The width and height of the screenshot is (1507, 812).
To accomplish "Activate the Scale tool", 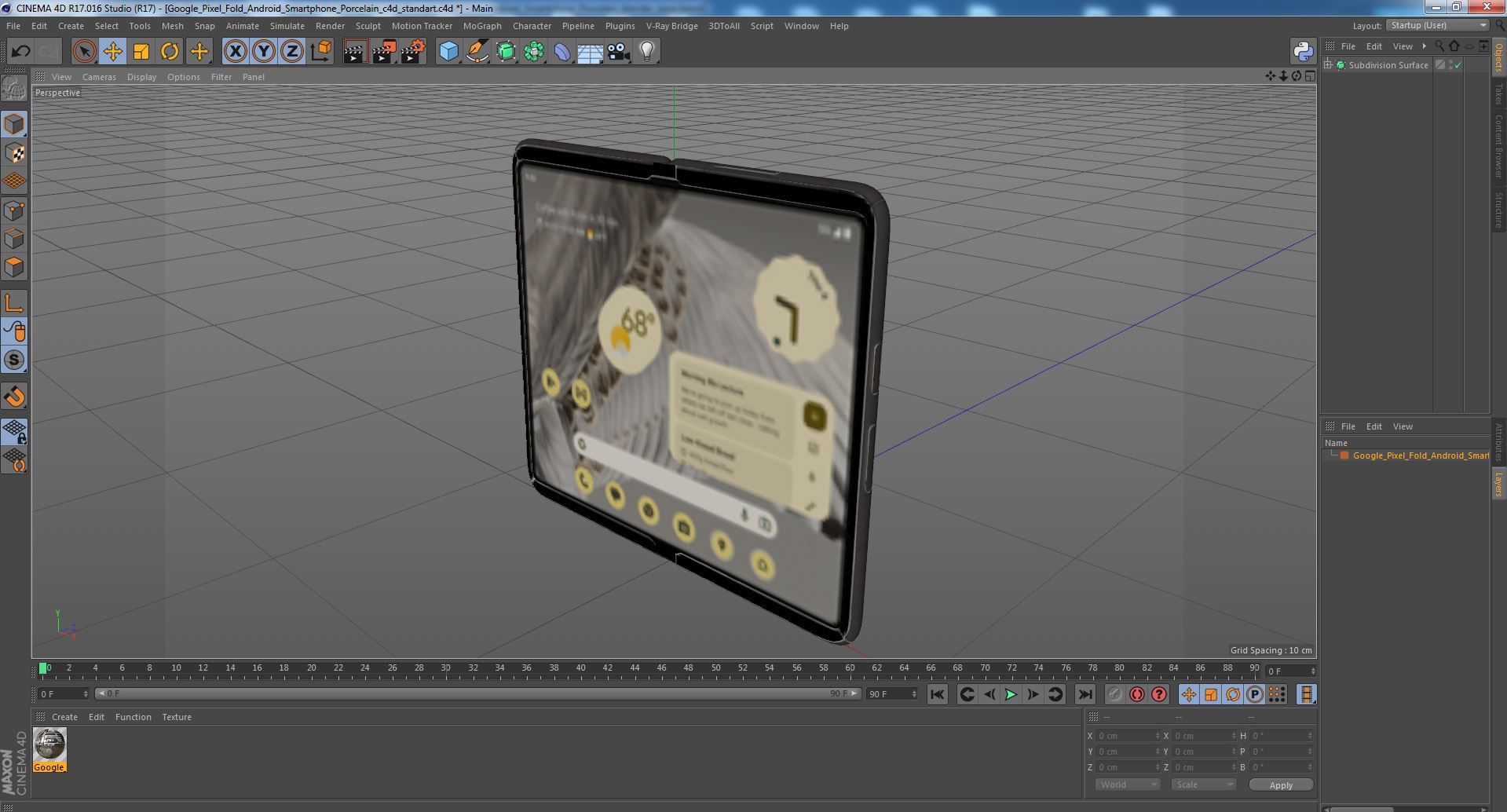I will tap(141, 52).
